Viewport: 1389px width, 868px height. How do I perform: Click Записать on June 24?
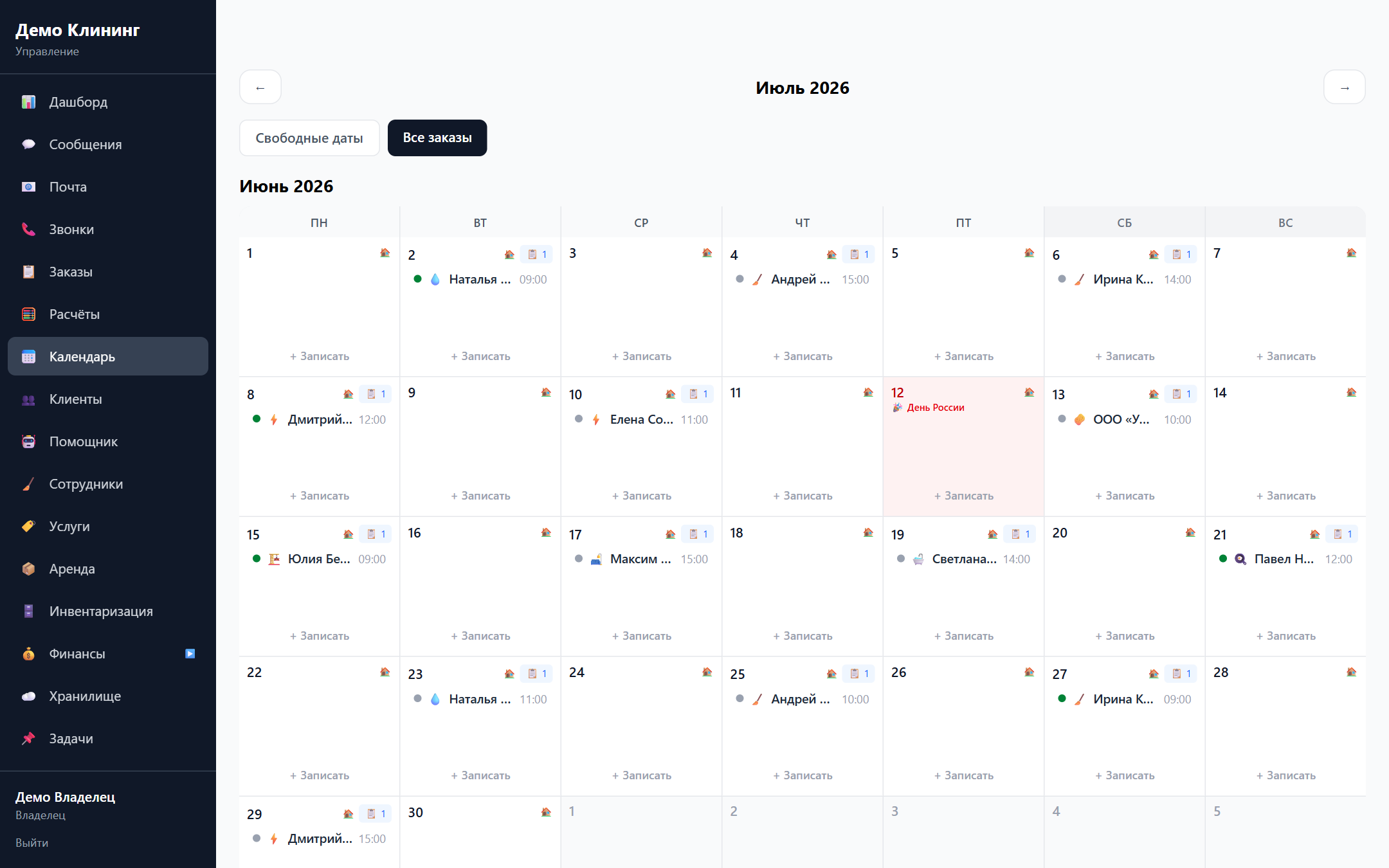tap(642, 775)
